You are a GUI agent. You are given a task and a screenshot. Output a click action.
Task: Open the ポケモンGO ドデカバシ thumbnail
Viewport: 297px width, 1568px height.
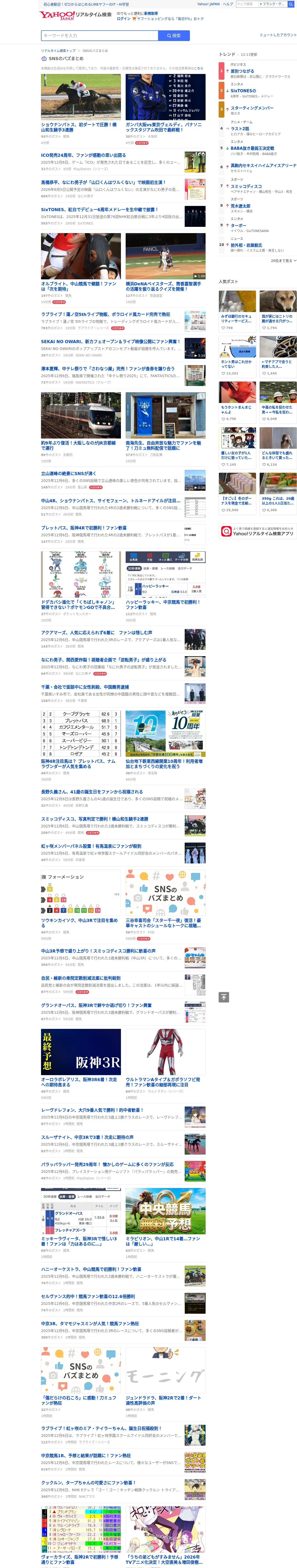tap(81, 575)
